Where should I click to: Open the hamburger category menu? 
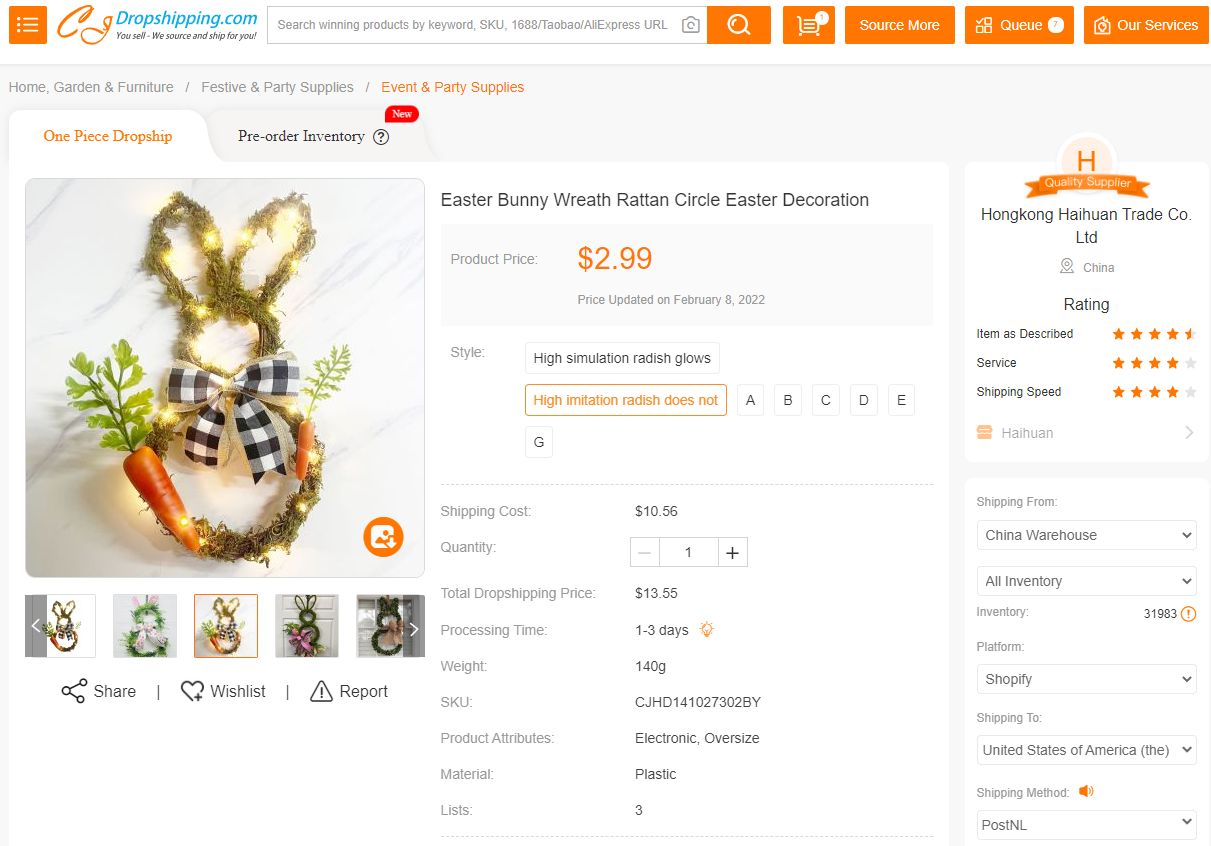click(x=28, y=25)
